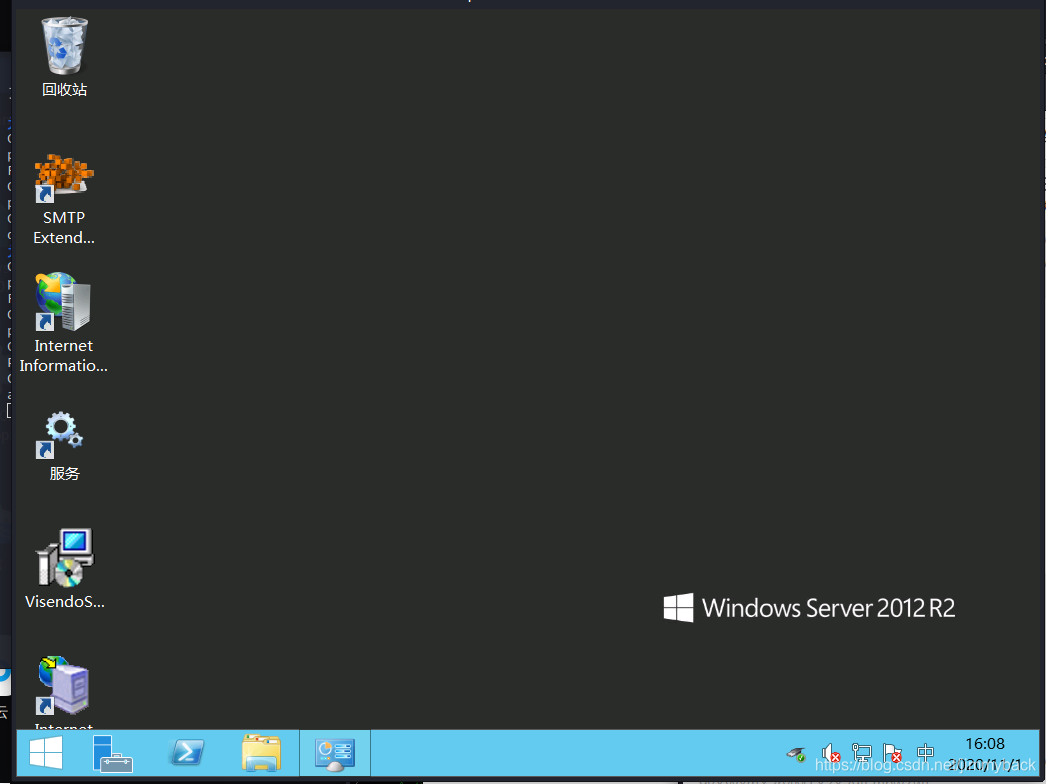1046x784 pixels.
Task: Toggle the Chinese input method indicator 中
Action: [925, 753]
